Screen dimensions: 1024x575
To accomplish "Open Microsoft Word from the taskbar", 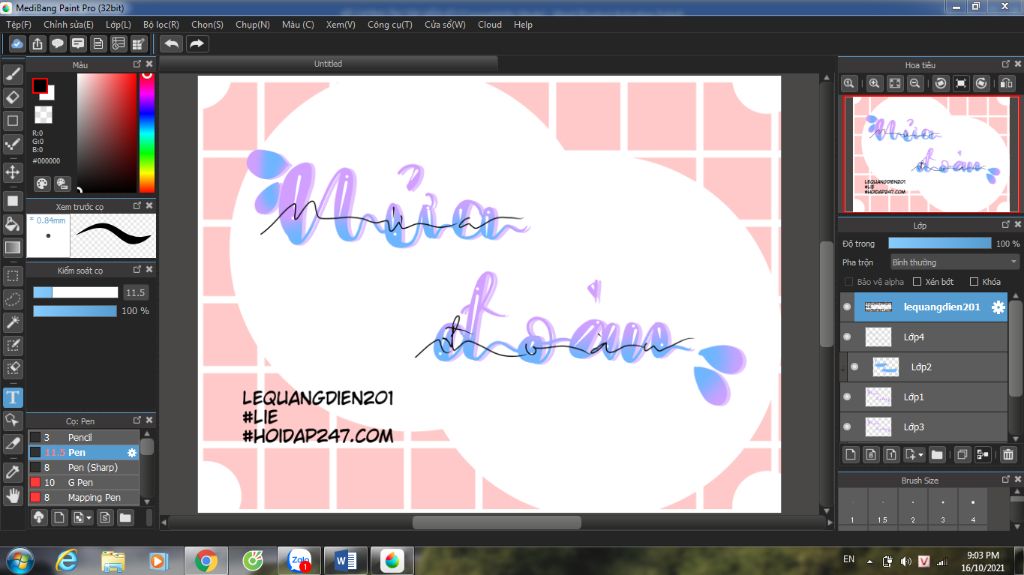I will (x=345, y=561).
